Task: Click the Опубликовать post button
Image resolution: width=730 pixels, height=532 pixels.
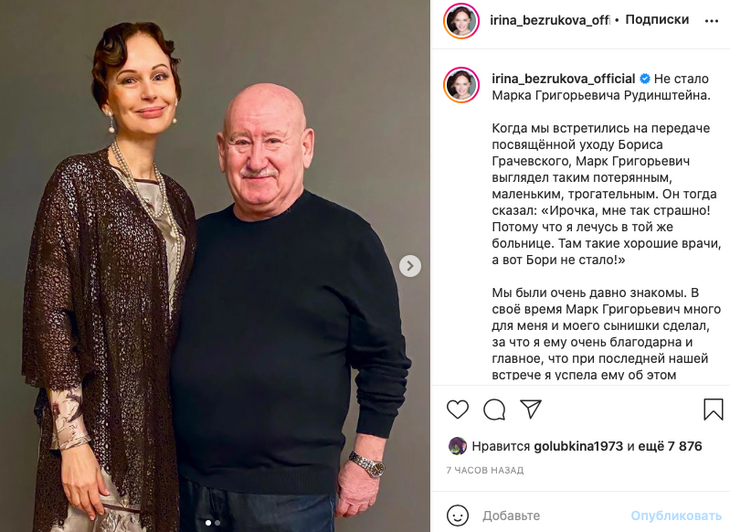Action: point(676,516)
